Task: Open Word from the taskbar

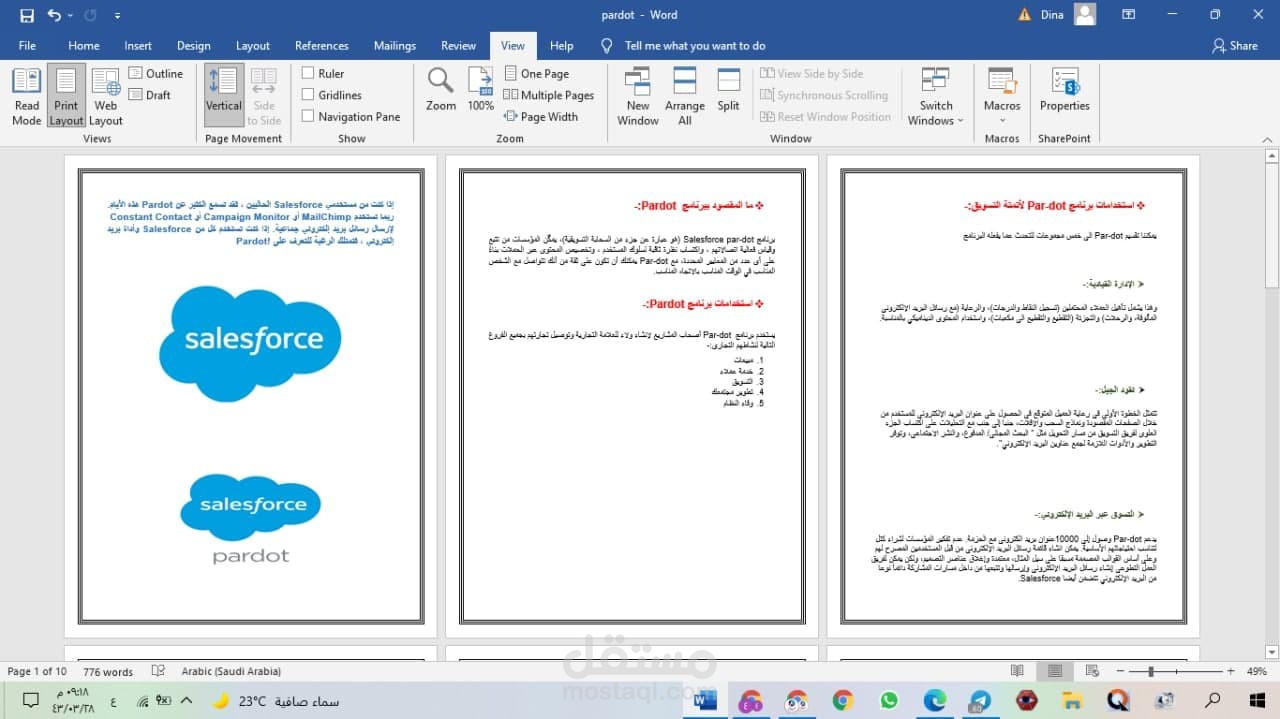Action: point(705,700)
